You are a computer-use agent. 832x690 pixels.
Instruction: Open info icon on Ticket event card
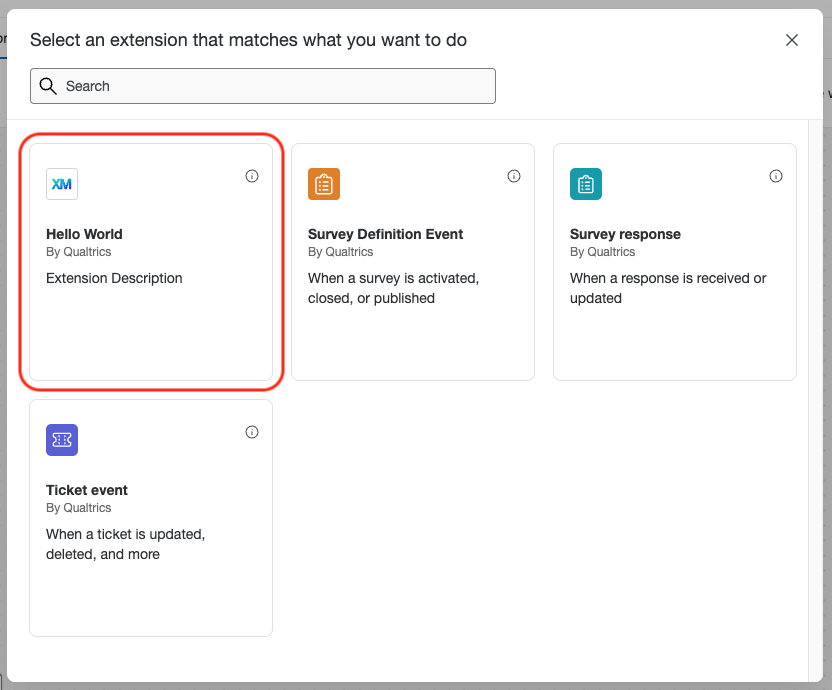pyautogui.click(x=252, y=432)
